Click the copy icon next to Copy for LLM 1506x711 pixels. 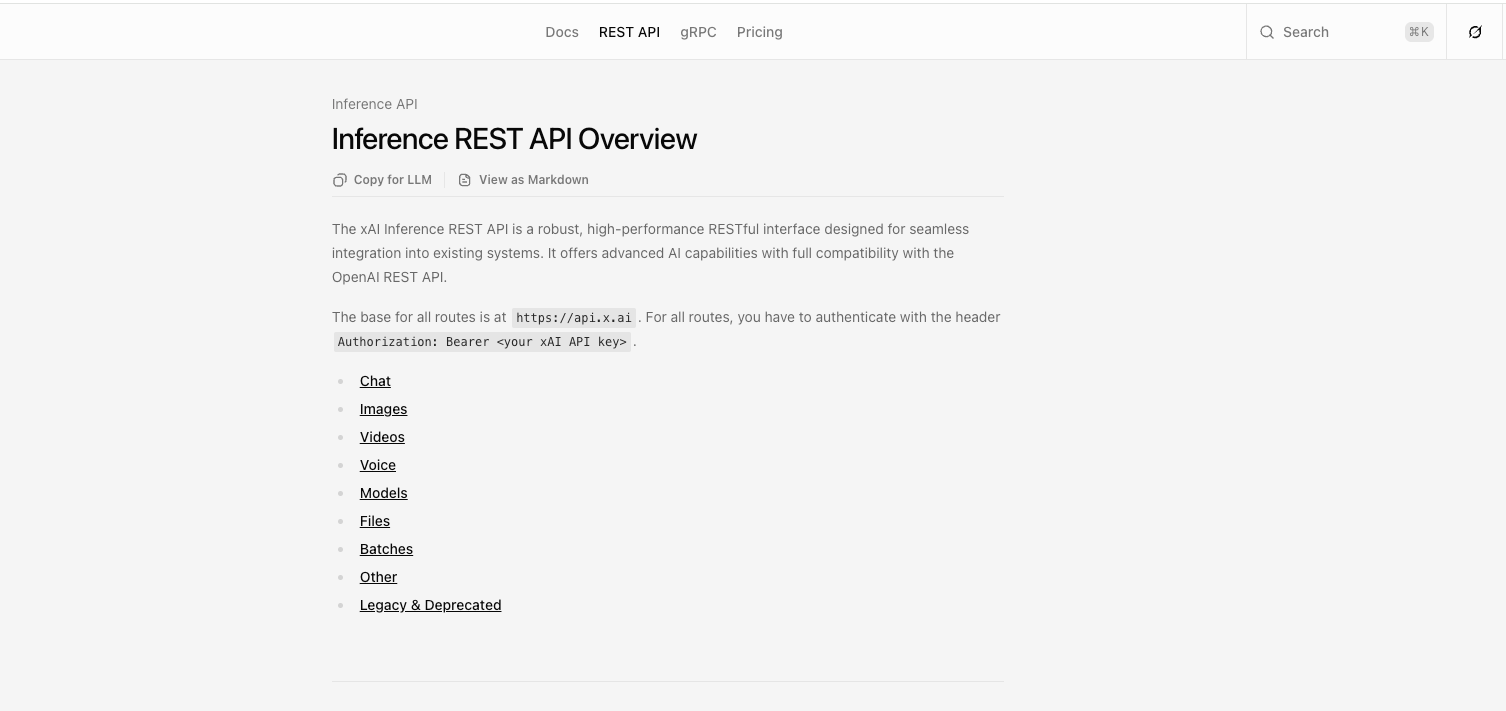(340, 180)
